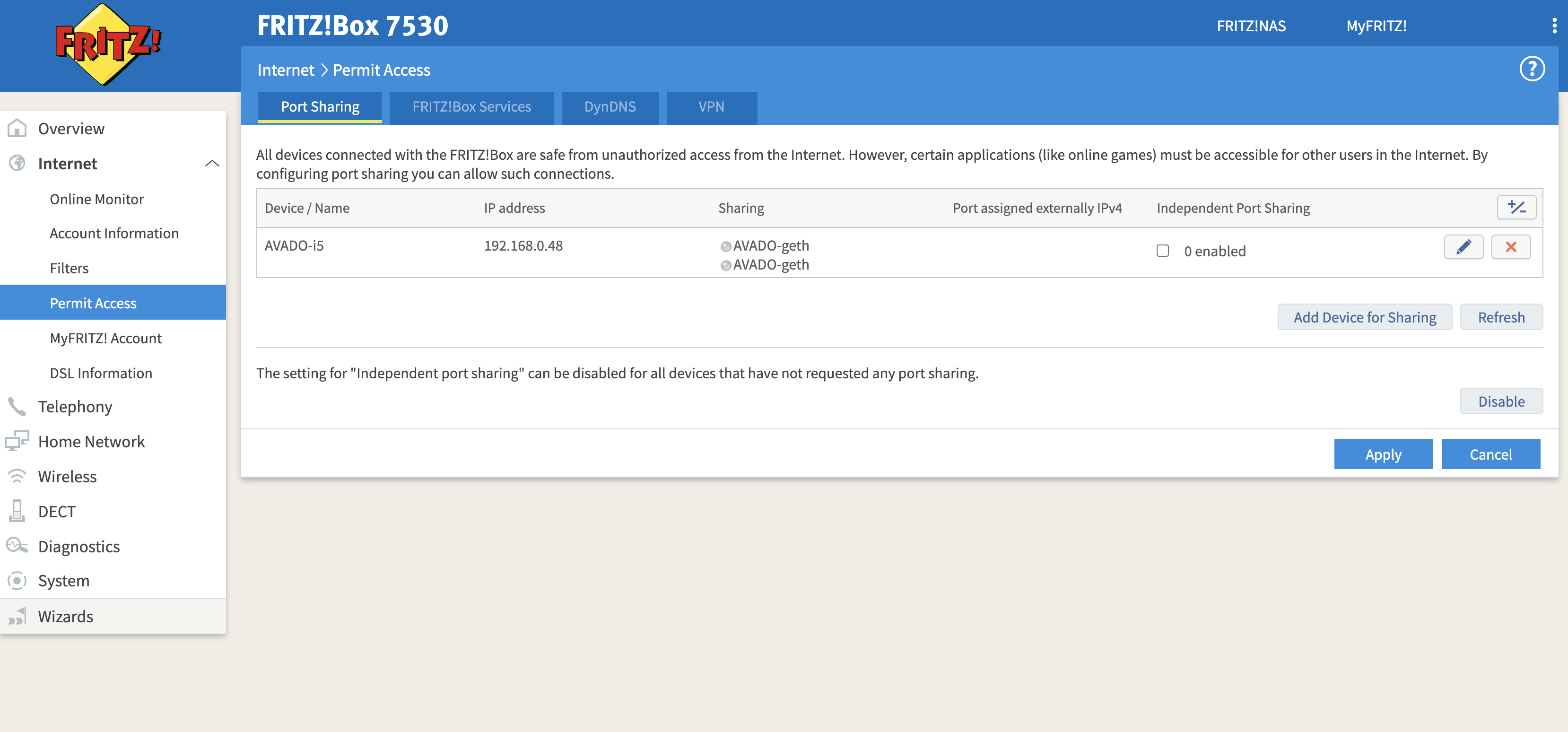
Task: Open the DynDNS tab
Action: click(610, 107)
